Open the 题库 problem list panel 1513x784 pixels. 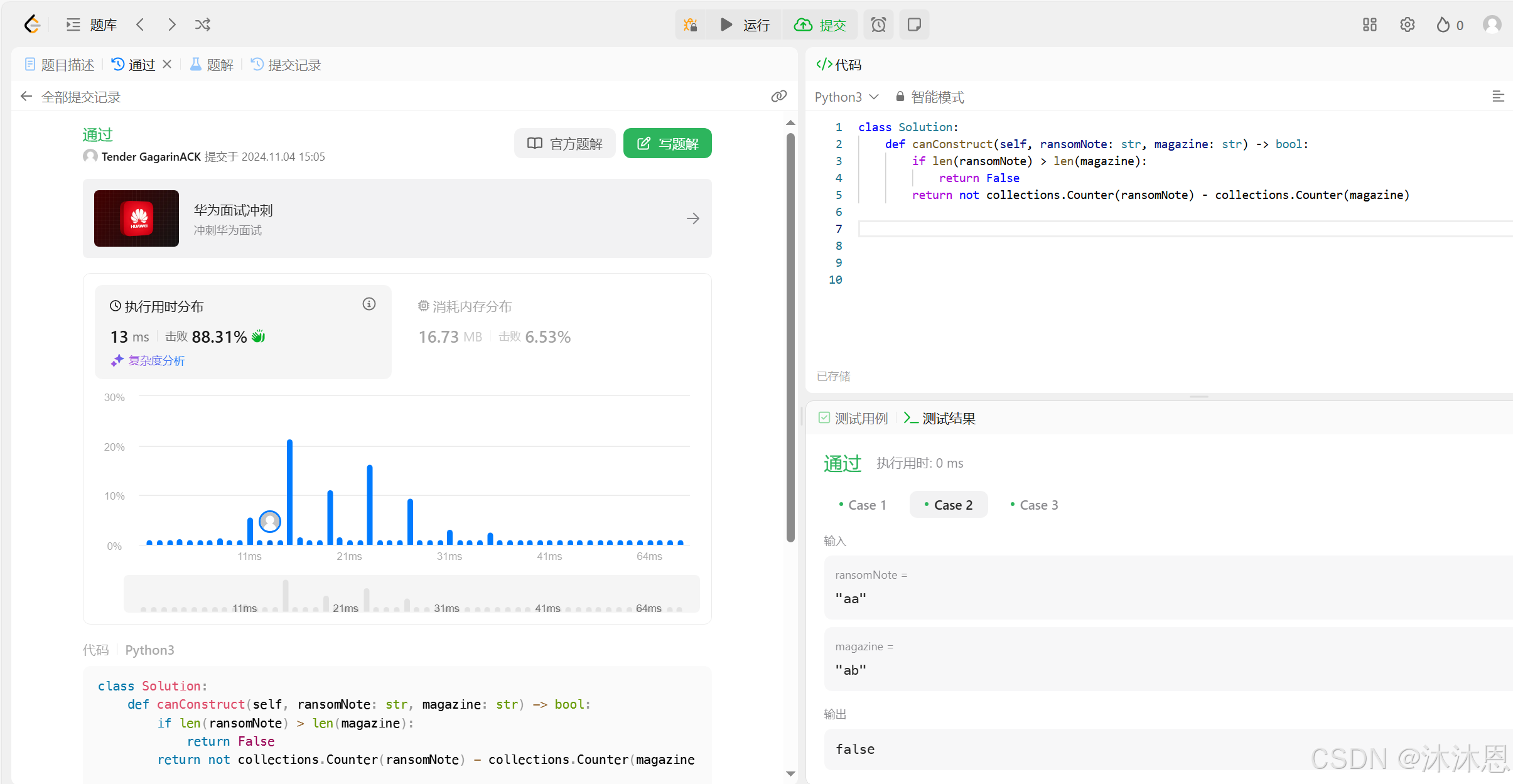pyautogui.click(x=92, y=24)
